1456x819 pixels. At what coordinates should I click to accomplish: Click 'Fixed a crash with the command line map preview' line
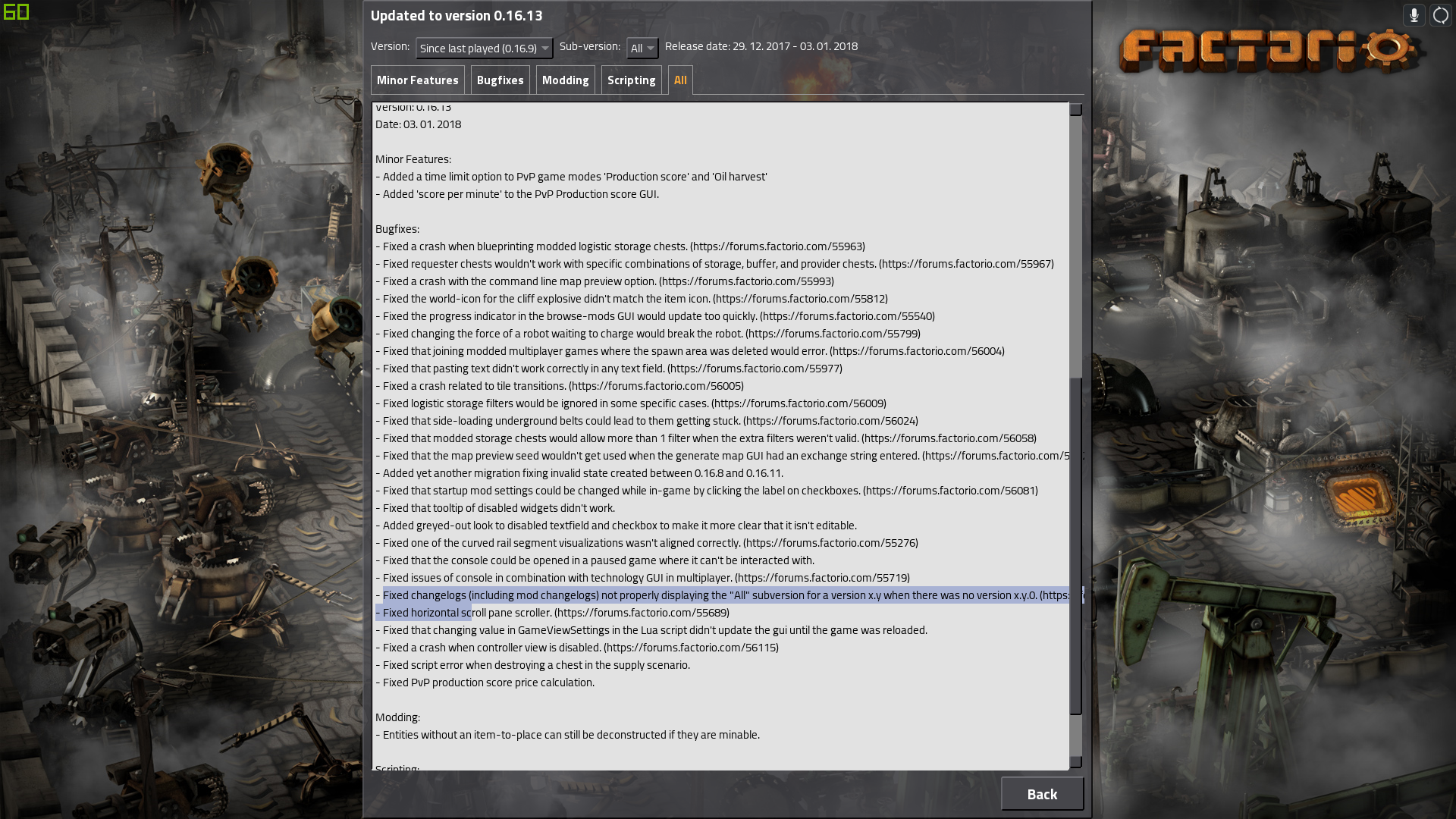point(604,281)
